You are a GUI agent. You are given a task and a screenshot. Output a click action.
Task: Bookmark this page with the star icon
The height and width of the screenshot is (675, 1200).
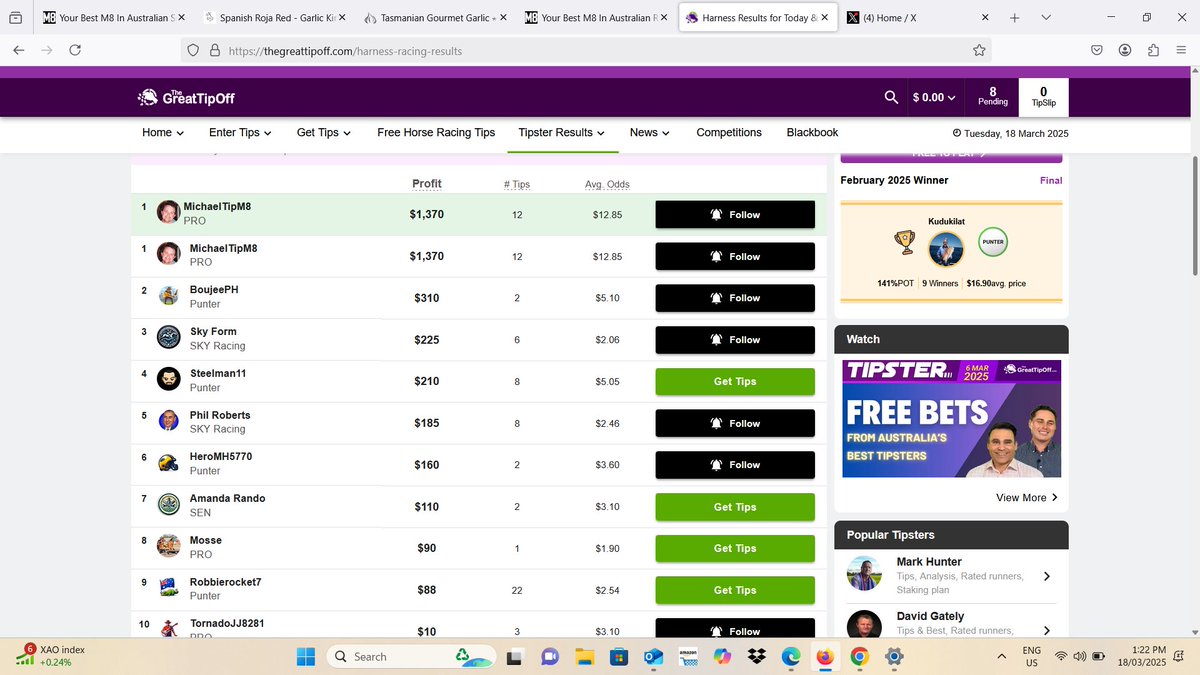tap(979, 50)
